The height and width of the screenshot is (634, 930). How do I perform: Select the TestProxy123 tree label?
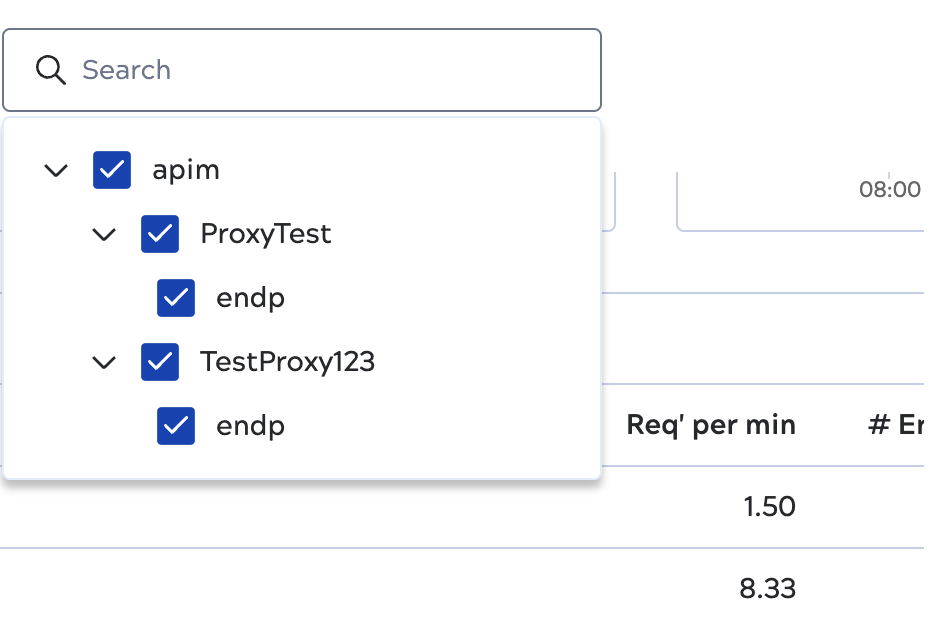click(x=287, y=362)
